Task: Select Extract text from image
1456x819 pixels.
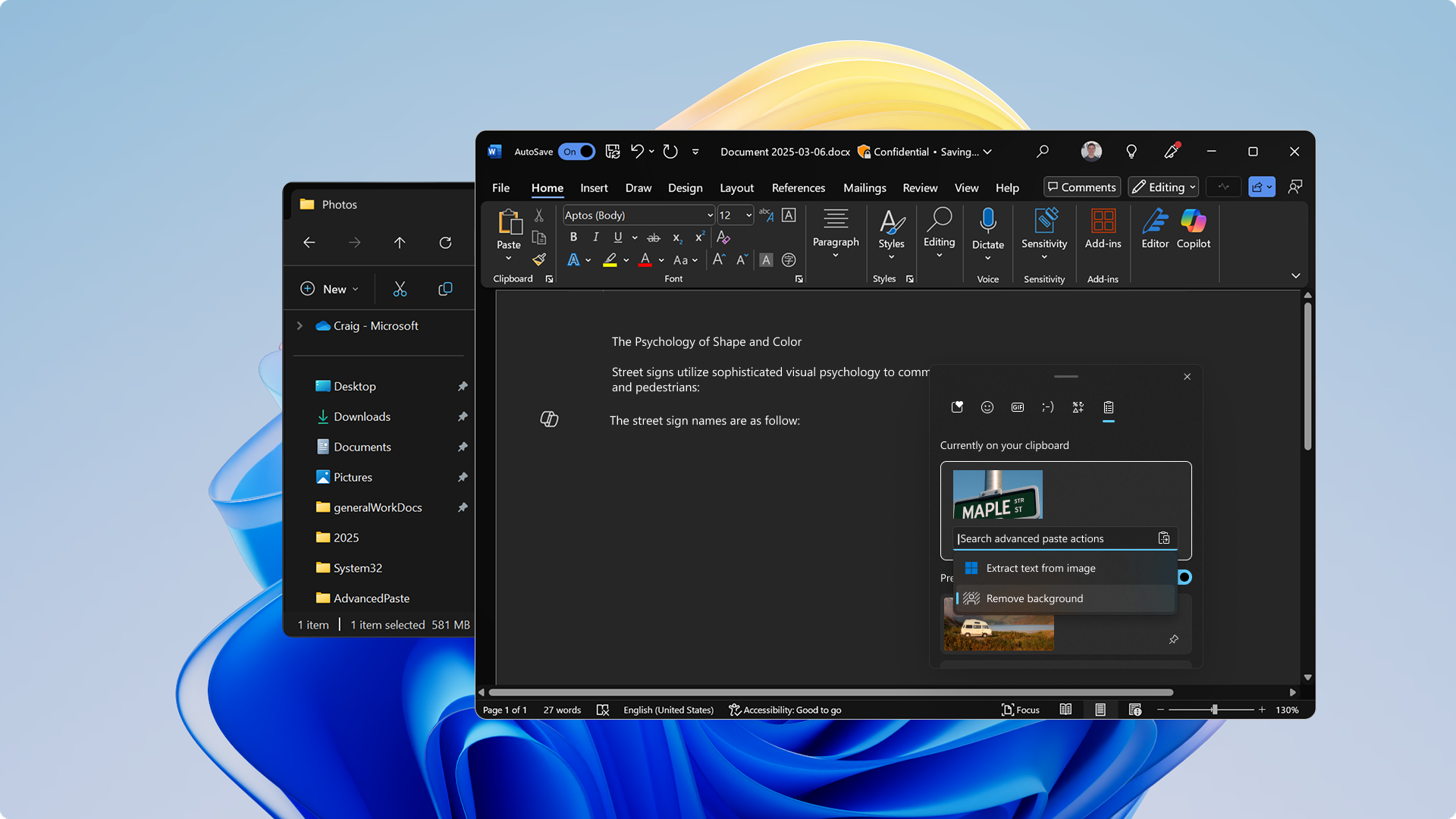Action: pyautogui.click(x=1066, y=568)
